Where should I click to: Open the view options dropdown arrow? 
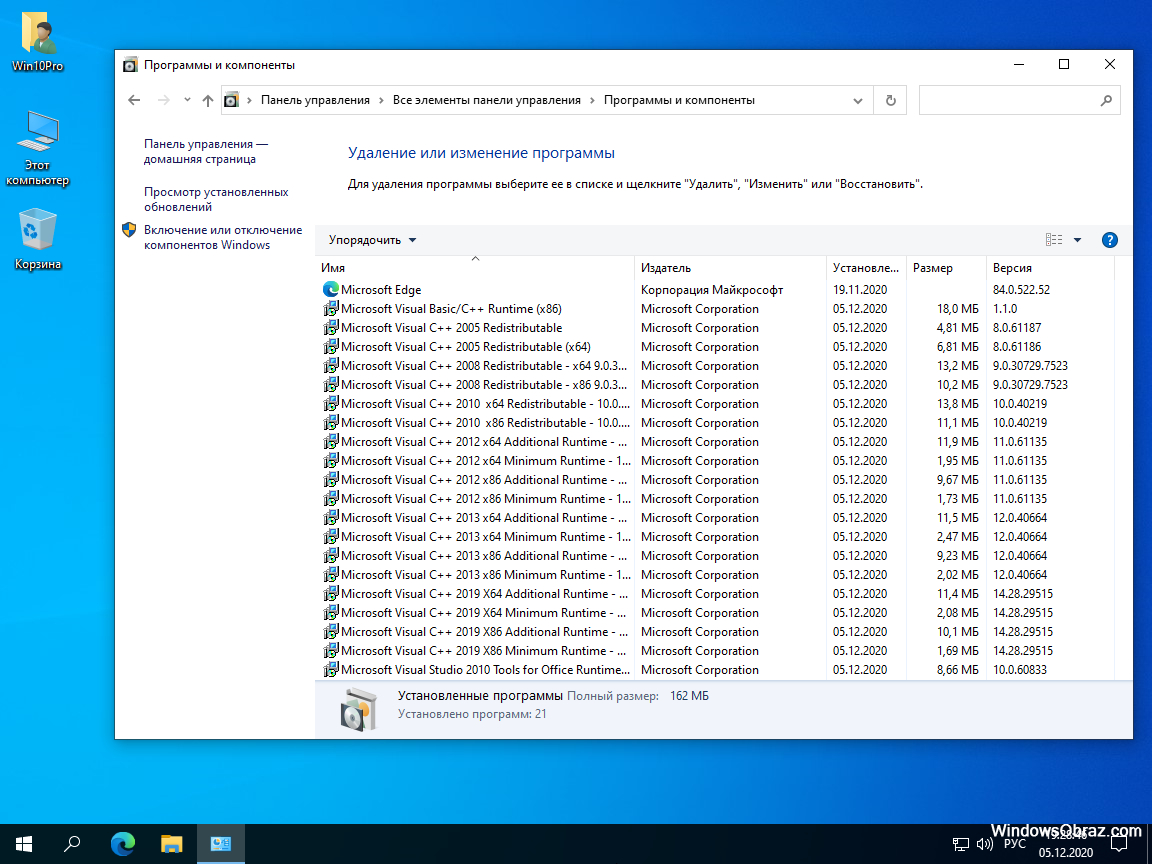click(x=1077, y=240)
